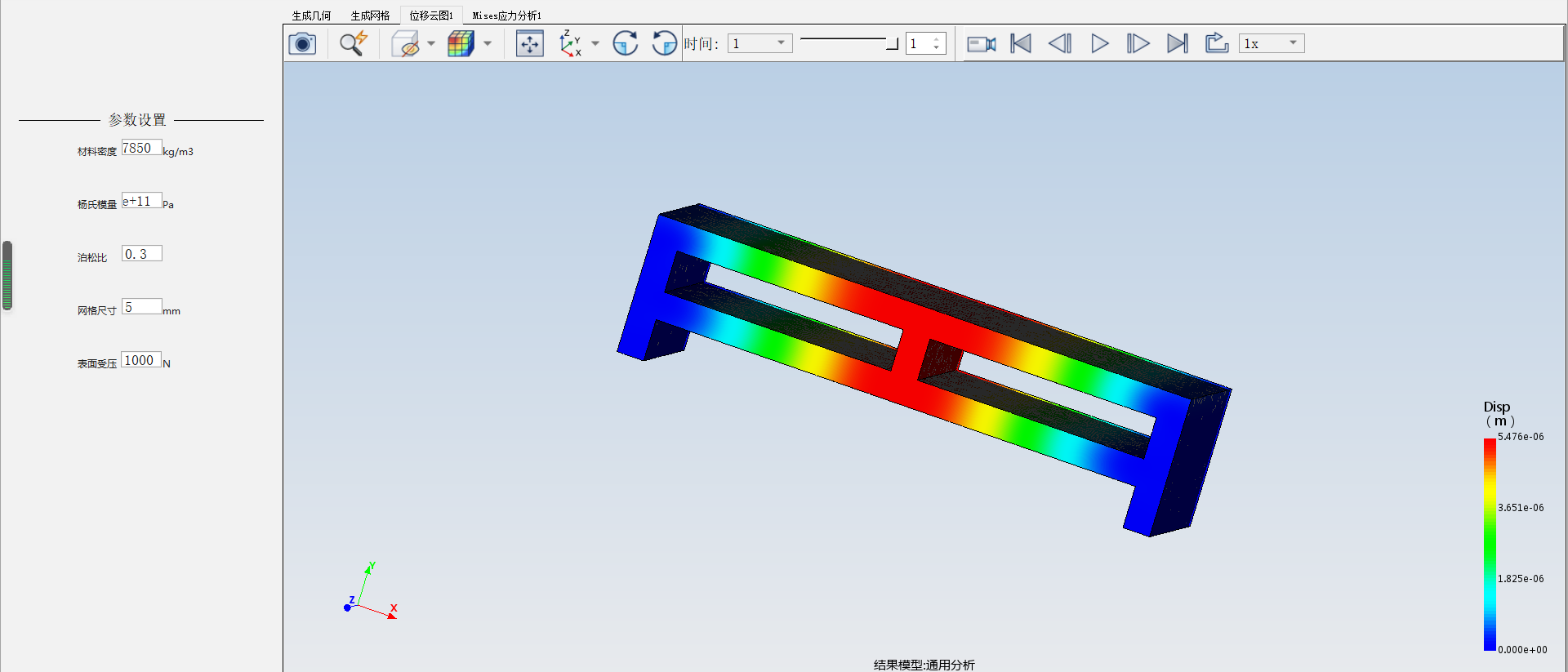Toggle the hide-geometry cube icon
The width and height of the screenshot is (1568, 672).
[406, 43]
